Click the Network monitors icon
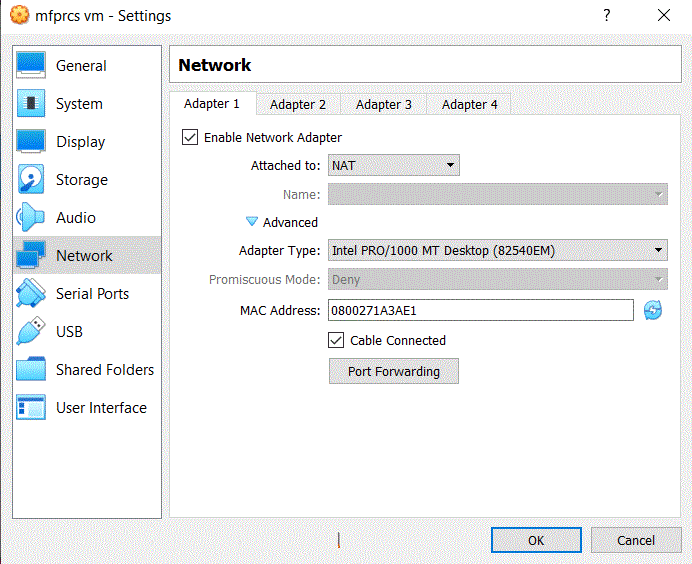The height and width of the screenshot is (564, 692). coord(30,255)
